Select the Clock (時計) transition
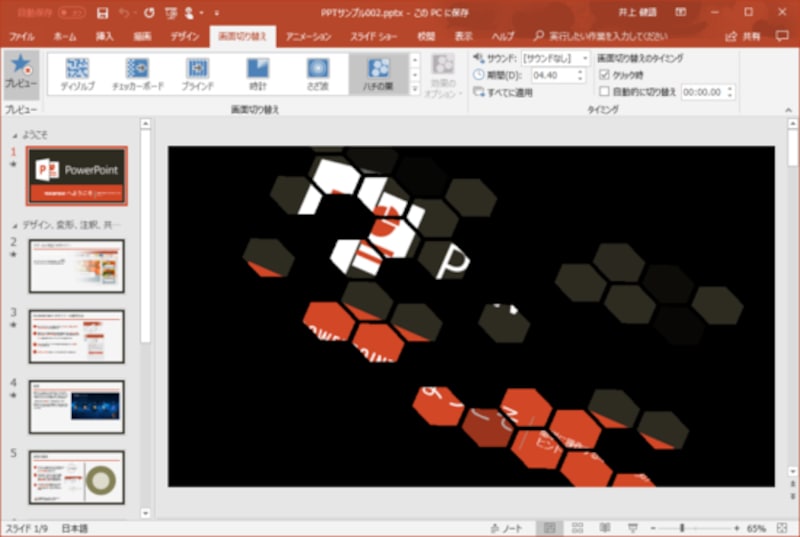This screenshot has height=537, width=800. pyautogui.click(x=258, y=74)
